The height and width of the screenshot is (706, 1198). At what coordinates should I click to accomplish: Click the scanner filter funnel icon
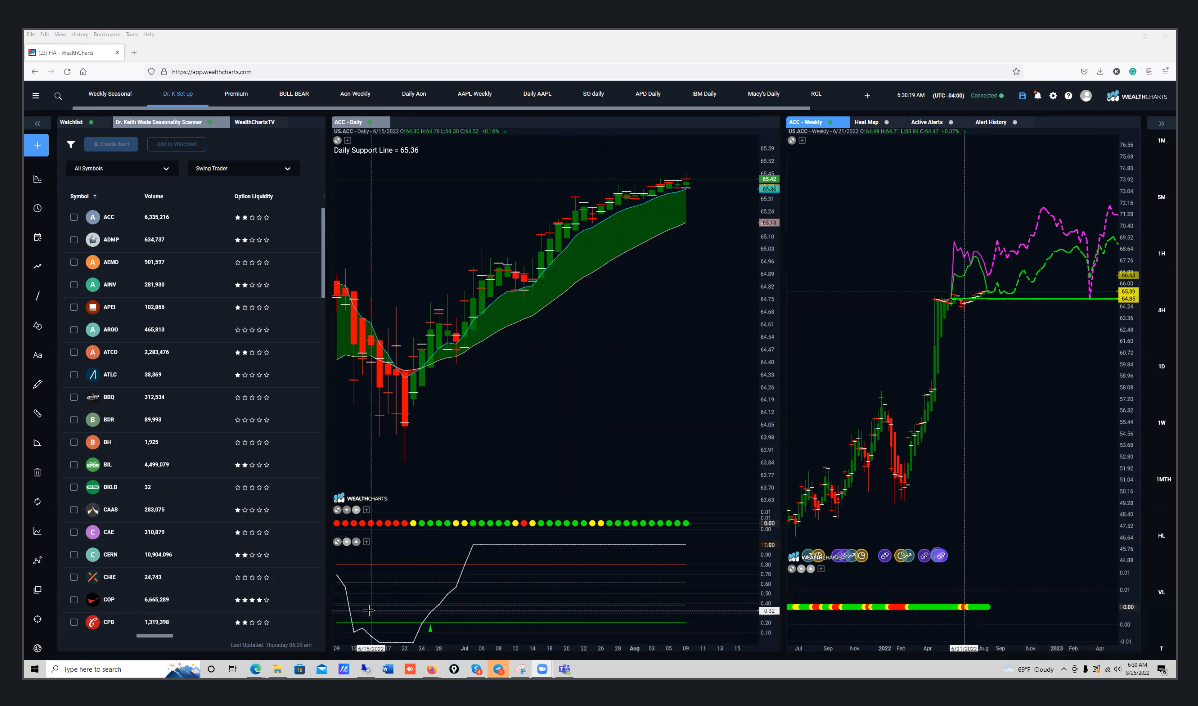71,144
